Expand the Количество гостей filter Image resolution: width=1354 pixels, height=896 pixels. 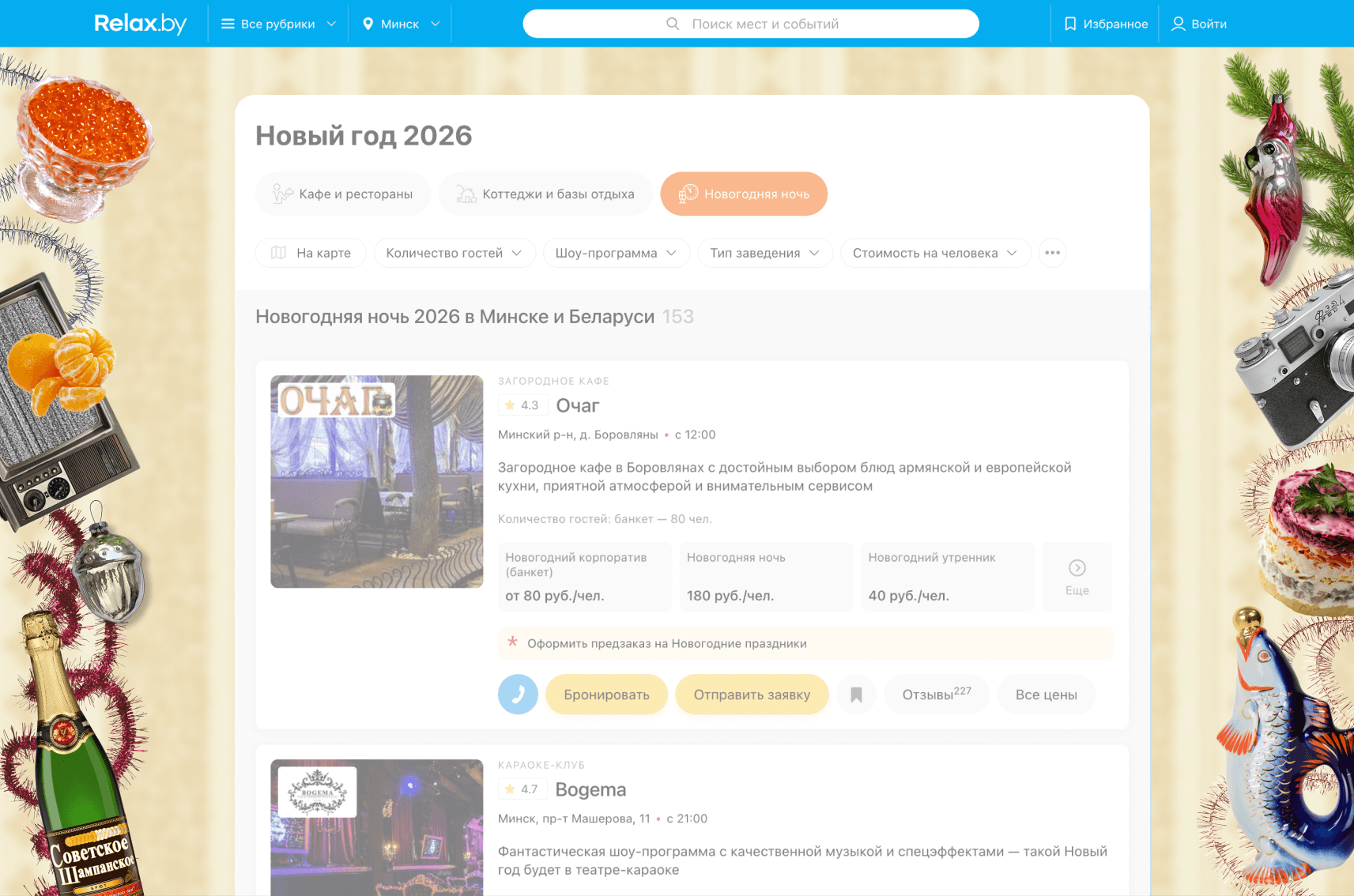(454, 253)
